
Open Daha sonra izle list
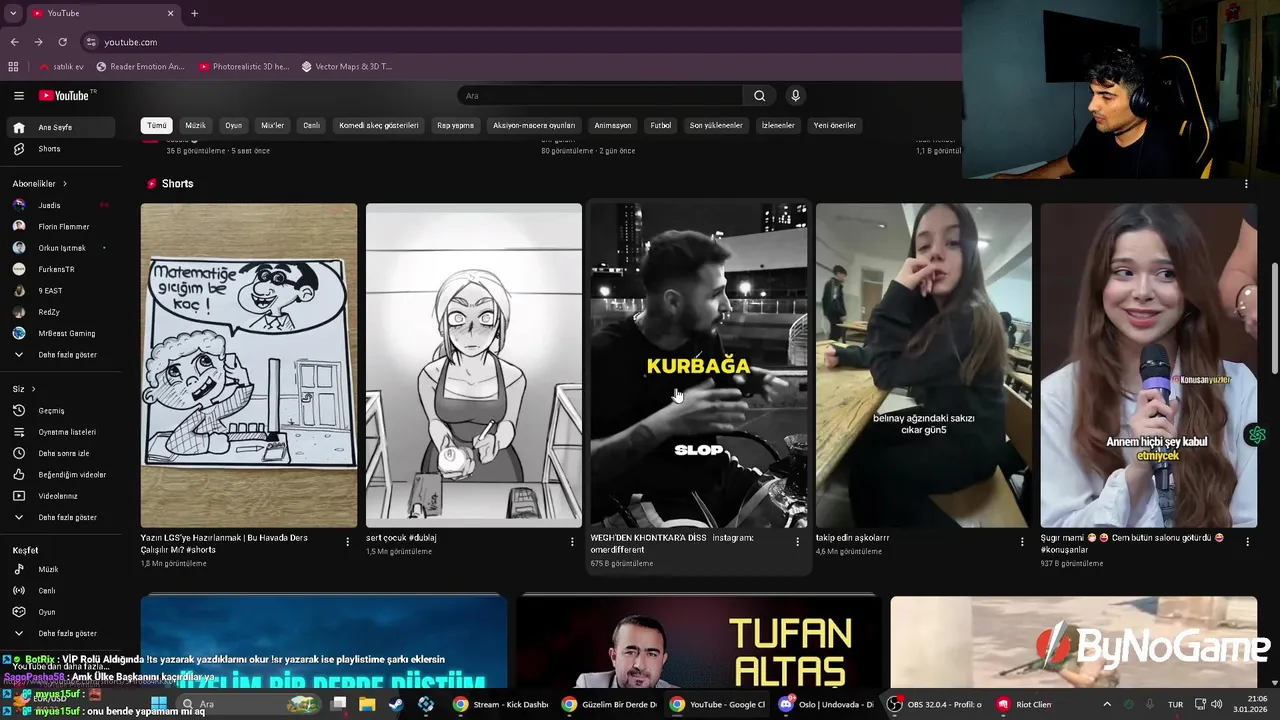[60, 453]
